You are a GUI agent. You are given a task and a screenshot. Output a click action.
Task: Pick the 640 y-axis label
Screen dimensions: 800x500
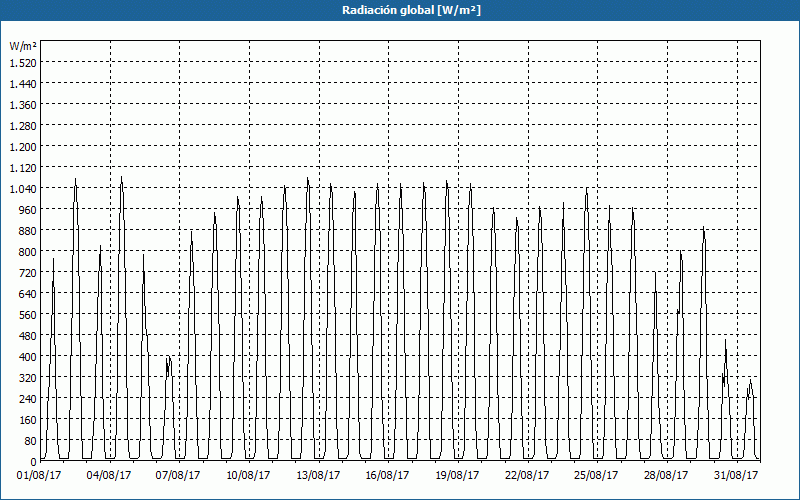(x=28, y=294)
